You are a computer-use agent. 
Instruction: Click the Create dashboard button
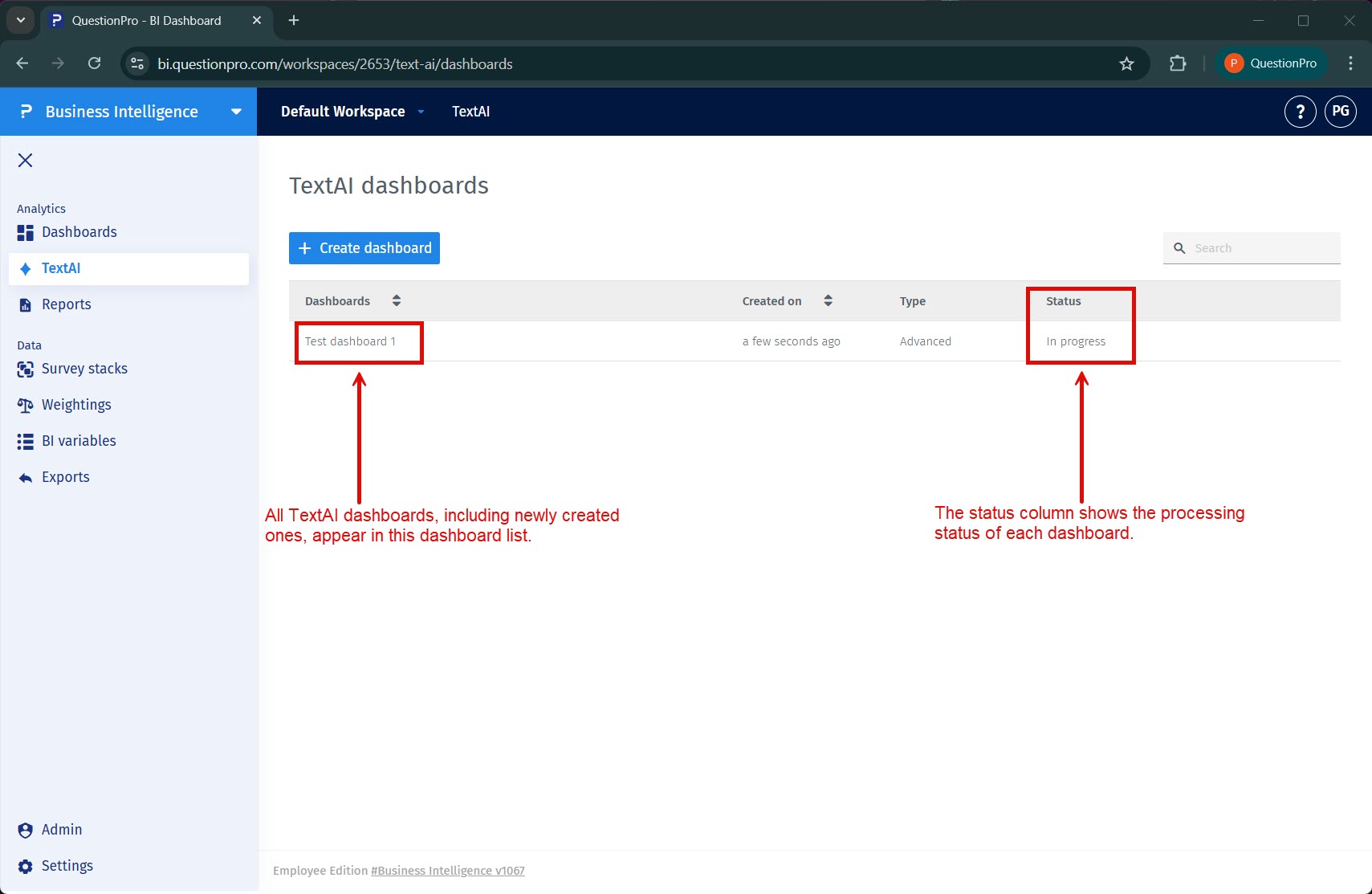(363, 247)
